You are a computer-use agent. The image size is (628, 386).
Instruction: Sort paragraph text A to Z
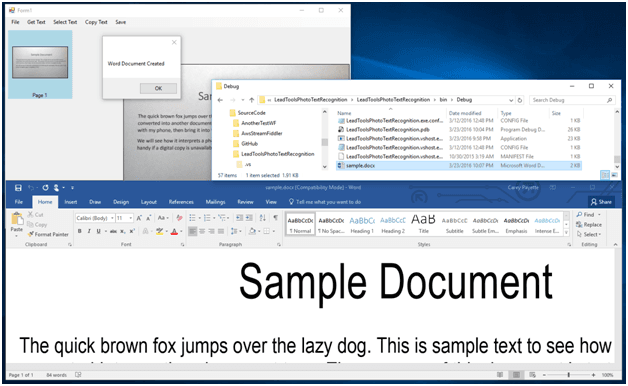click(x=262, y=218)
